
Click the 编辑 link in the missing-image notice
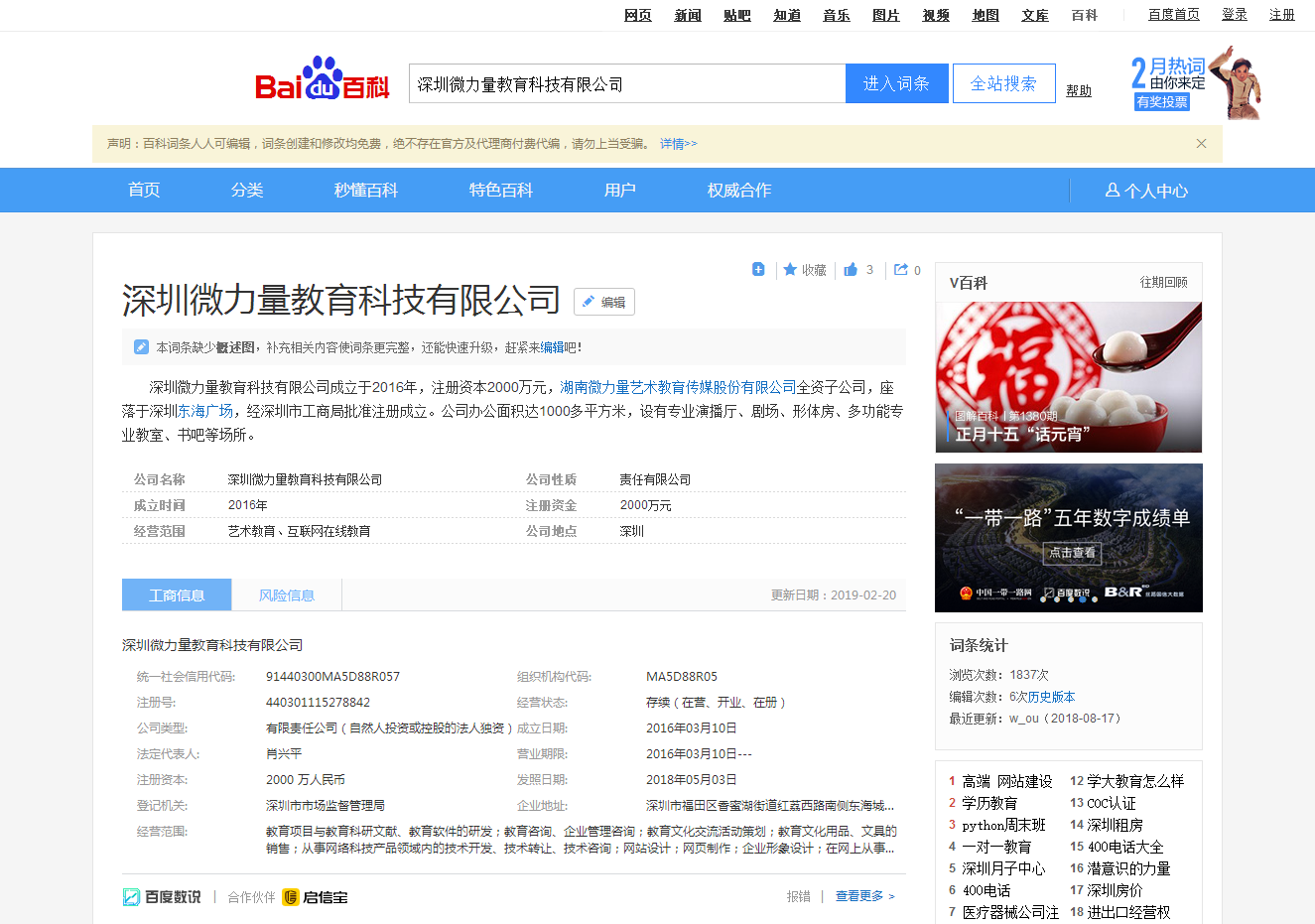[x=553, y=347]
